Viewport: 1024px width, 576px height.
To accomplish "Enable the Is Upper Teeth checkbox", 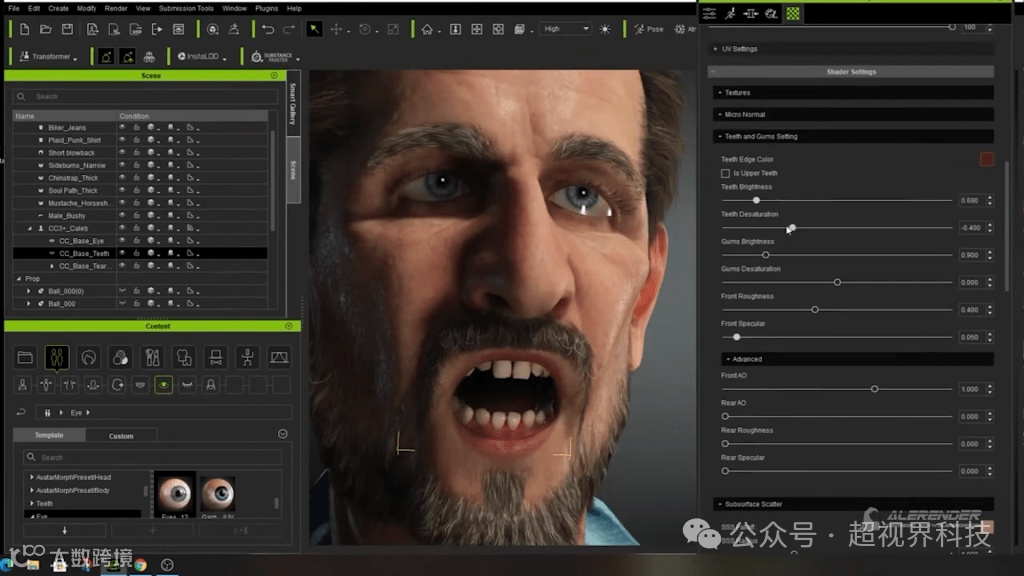I will pos(726,173).
